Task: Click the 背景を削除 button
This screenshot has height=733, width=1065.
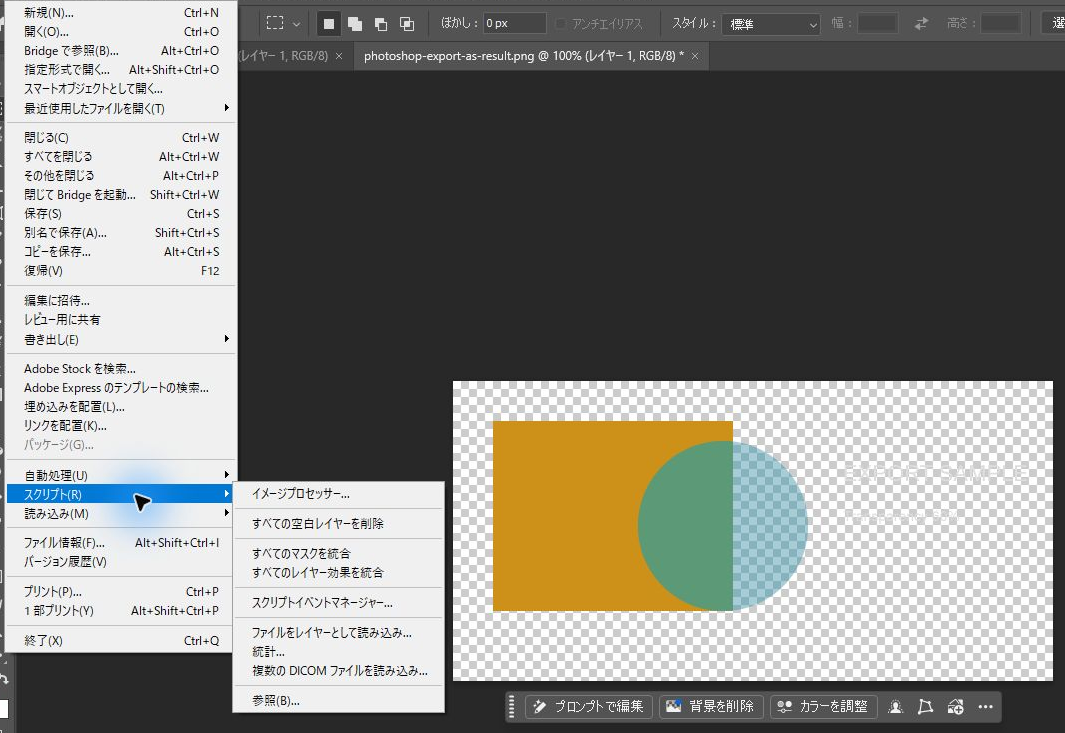Action: pyautogui.click(x=710, y=707)
